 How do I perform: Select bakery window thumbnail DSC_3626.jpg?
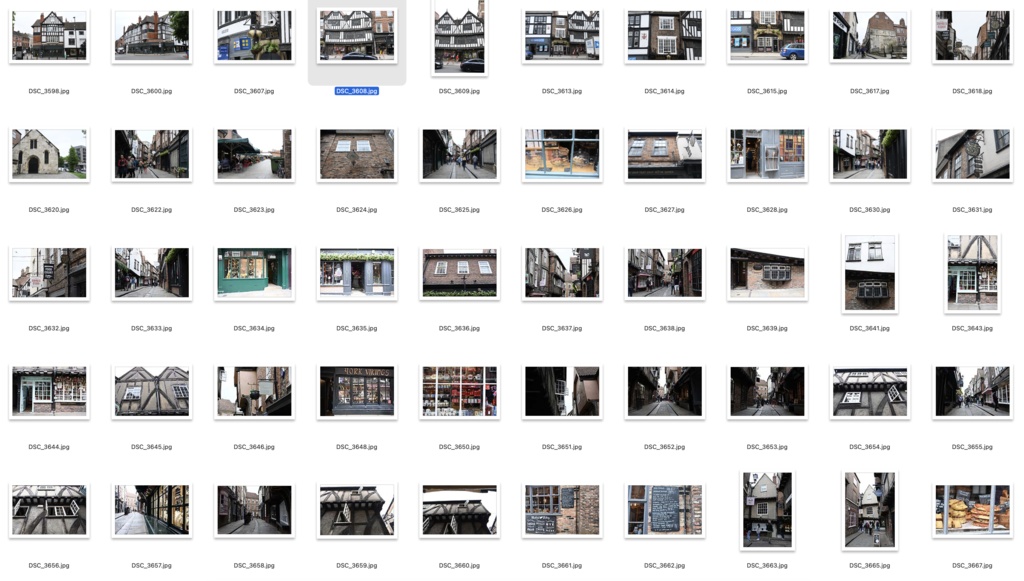tap(562, 155)
